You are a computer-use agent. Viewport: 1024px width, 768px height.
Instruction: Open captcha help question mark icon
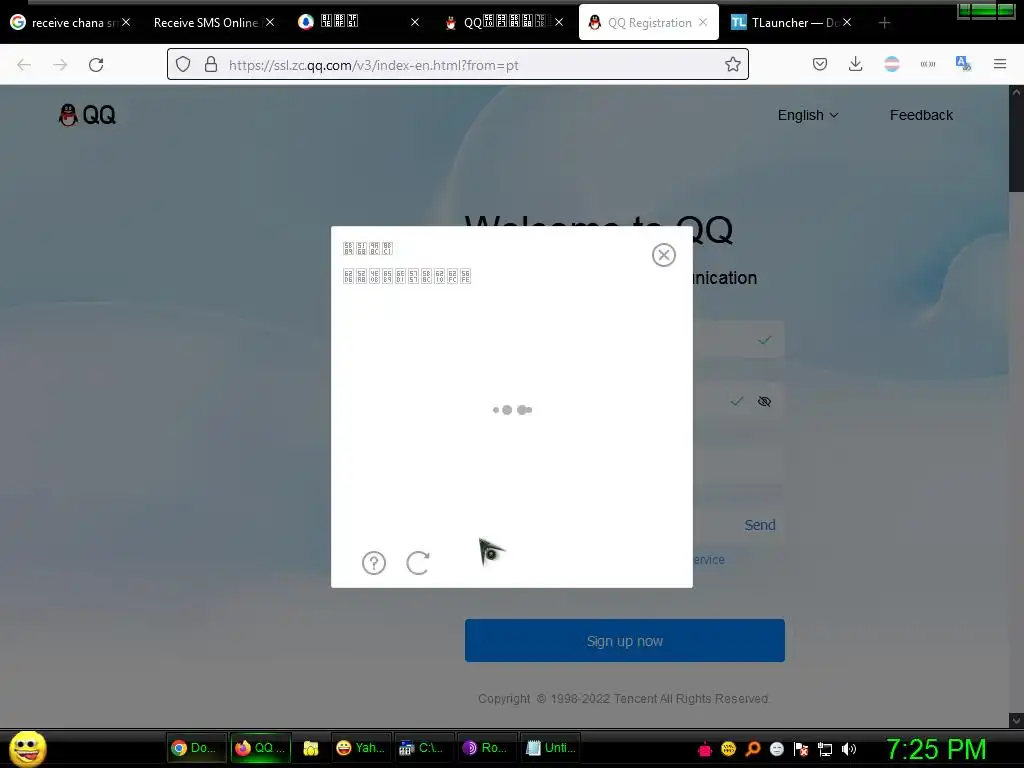point(374,562)
